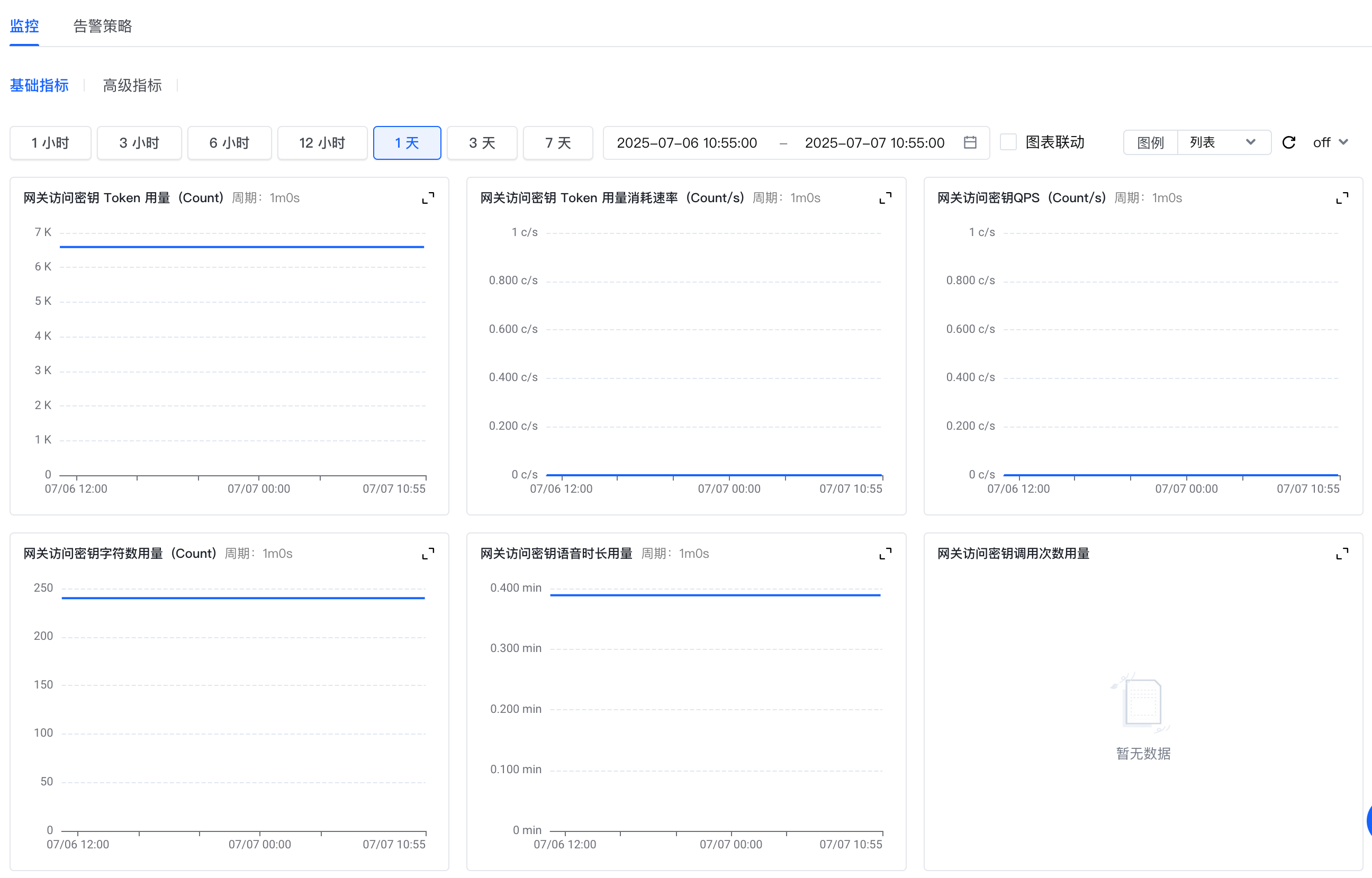
Task: Expand the 调用次数用量 chart fullscreen
Action: point(1342,554)
